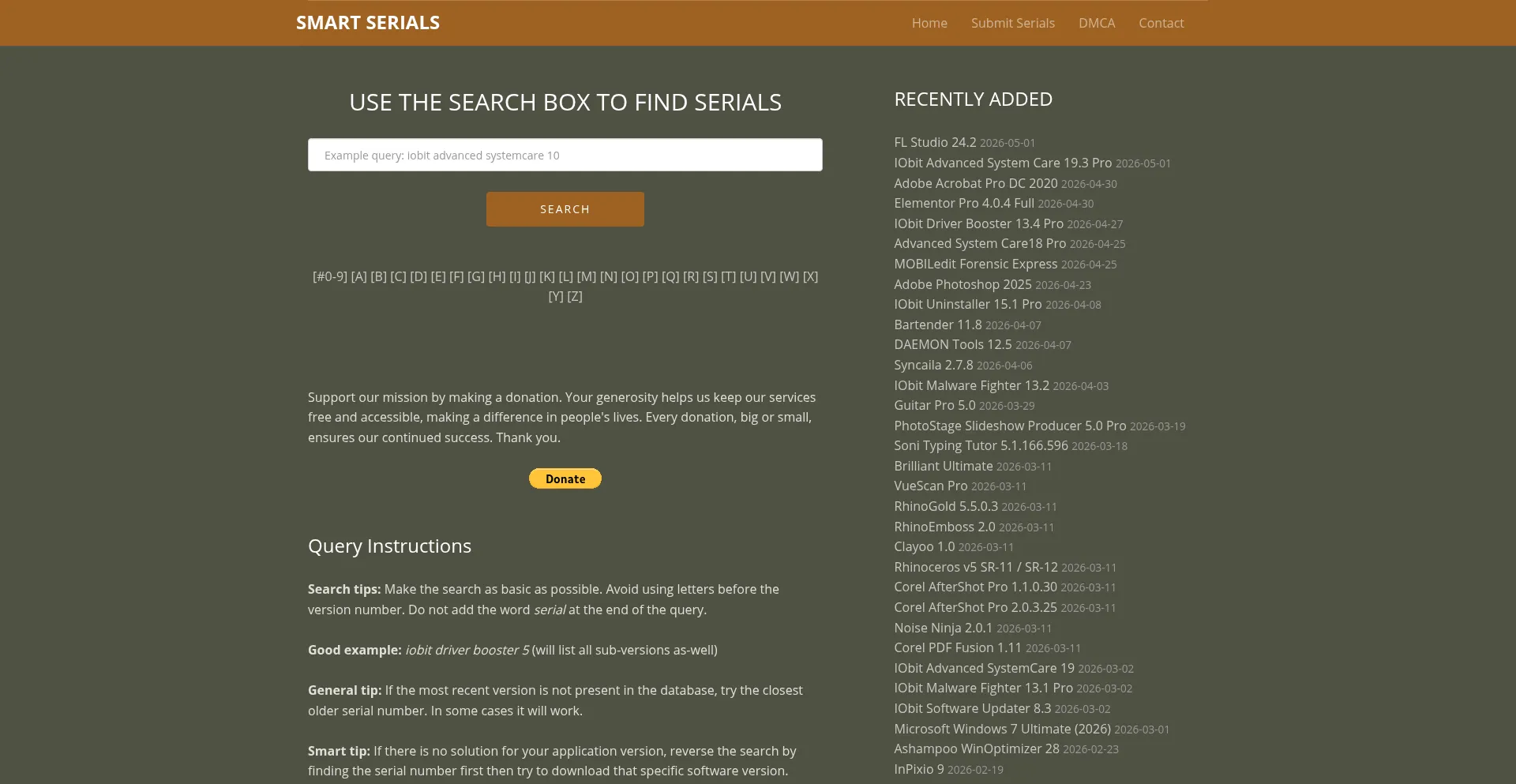Image resolution: width=1516 pixels, height=784 pixels.
Task: Open IObit Advanced SystemCare 19 entry
Action: pyautogui.click(x=984, y=668)
